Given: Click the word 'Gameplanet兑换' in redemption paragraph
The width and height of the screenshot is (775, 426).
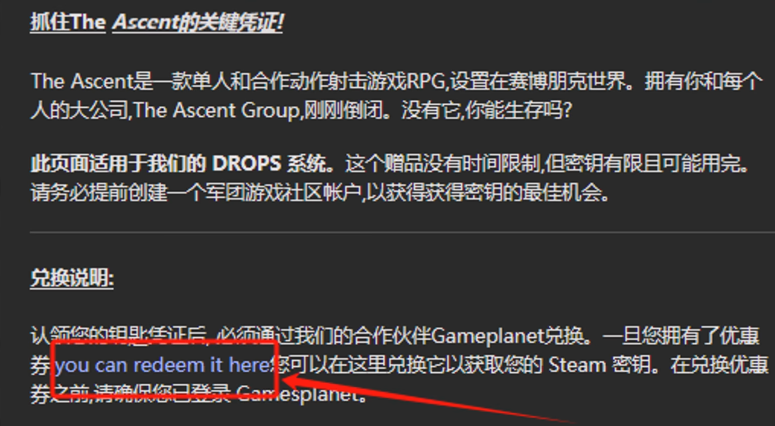Looking at the screenshot, I should point(508,336).
